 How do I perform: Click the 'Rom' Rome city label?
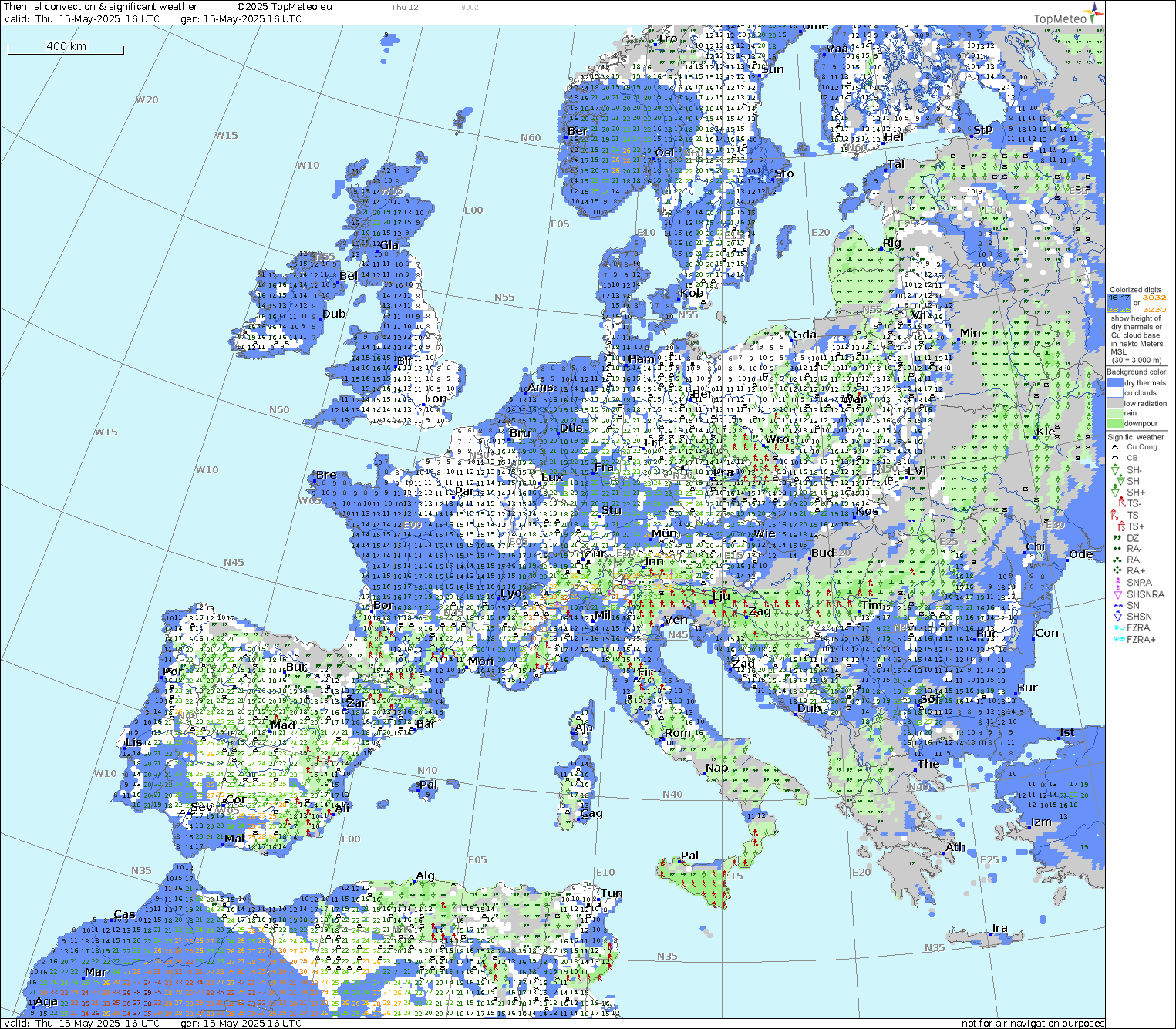(677, 733)
